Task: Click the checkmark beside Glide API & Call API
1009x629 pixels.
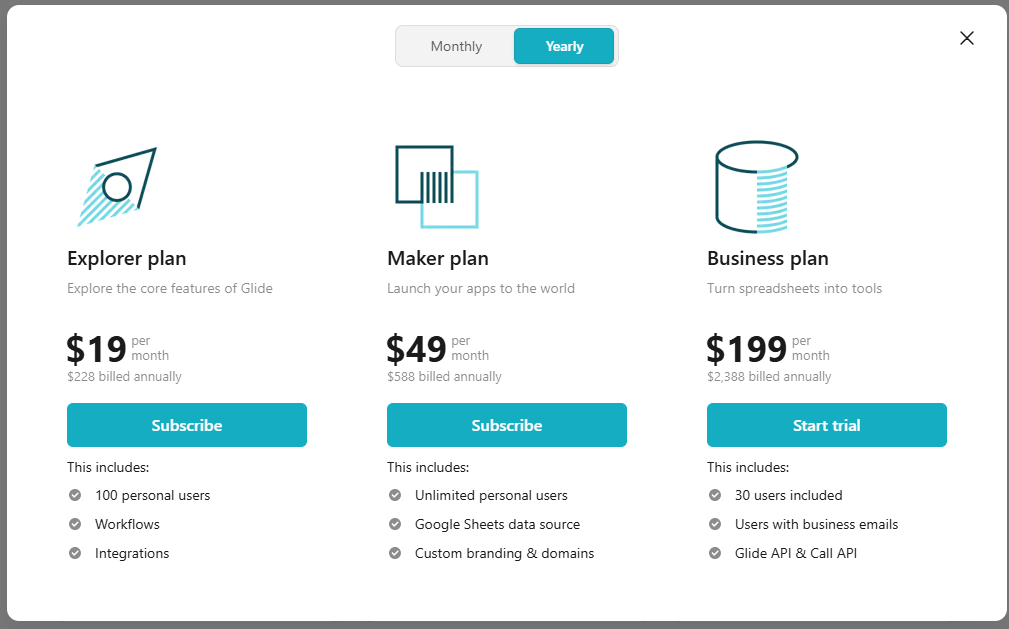Action: 713,553
